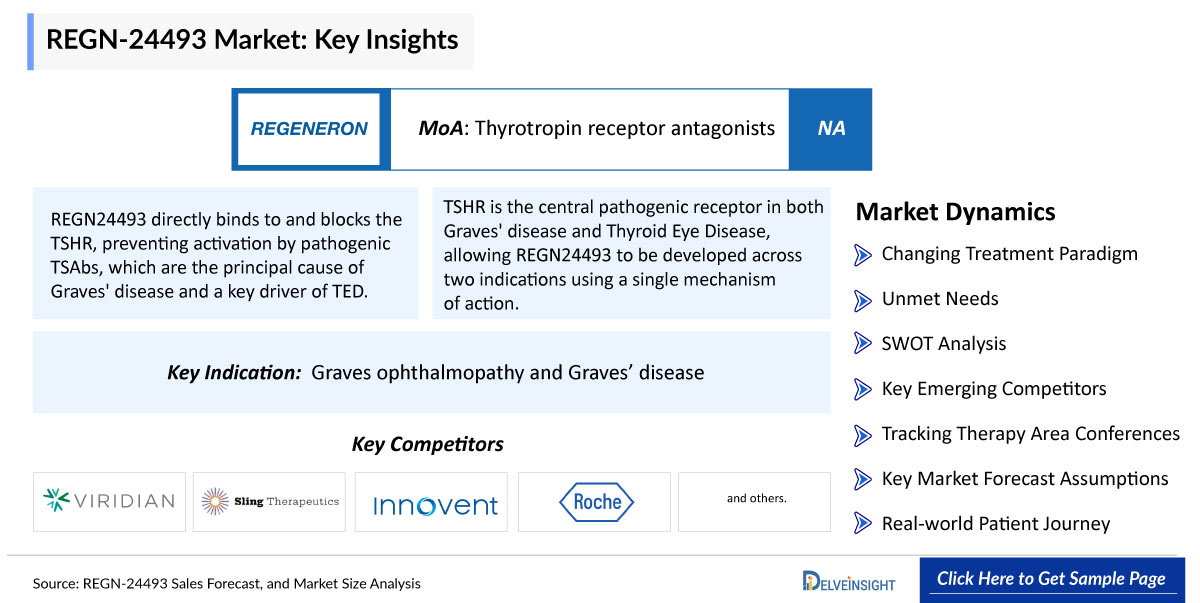Open the Sling Therapeutics logo tile
1200x603 pixels.
pyautogui.click(x=269, y=501)
